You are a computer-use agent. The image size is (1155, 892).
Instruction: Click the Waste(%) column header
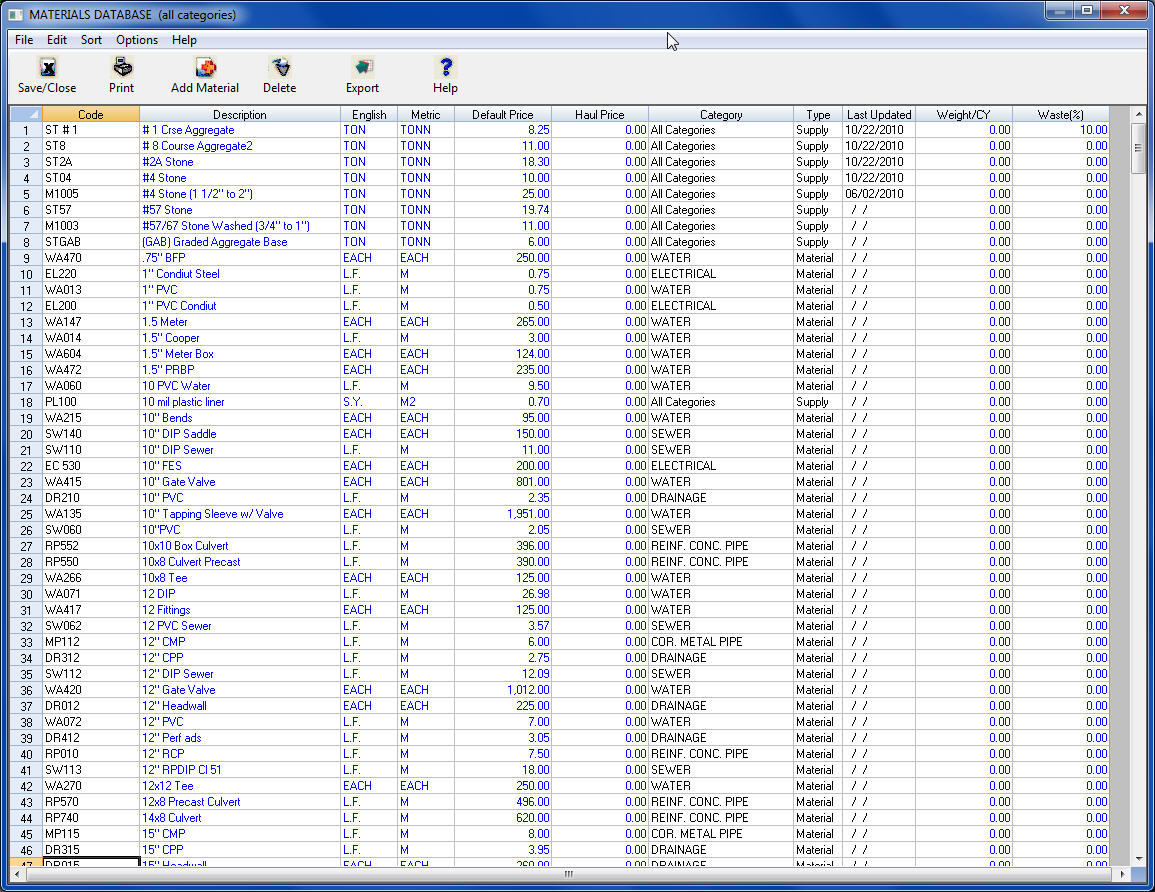(x=1060, y=114)
